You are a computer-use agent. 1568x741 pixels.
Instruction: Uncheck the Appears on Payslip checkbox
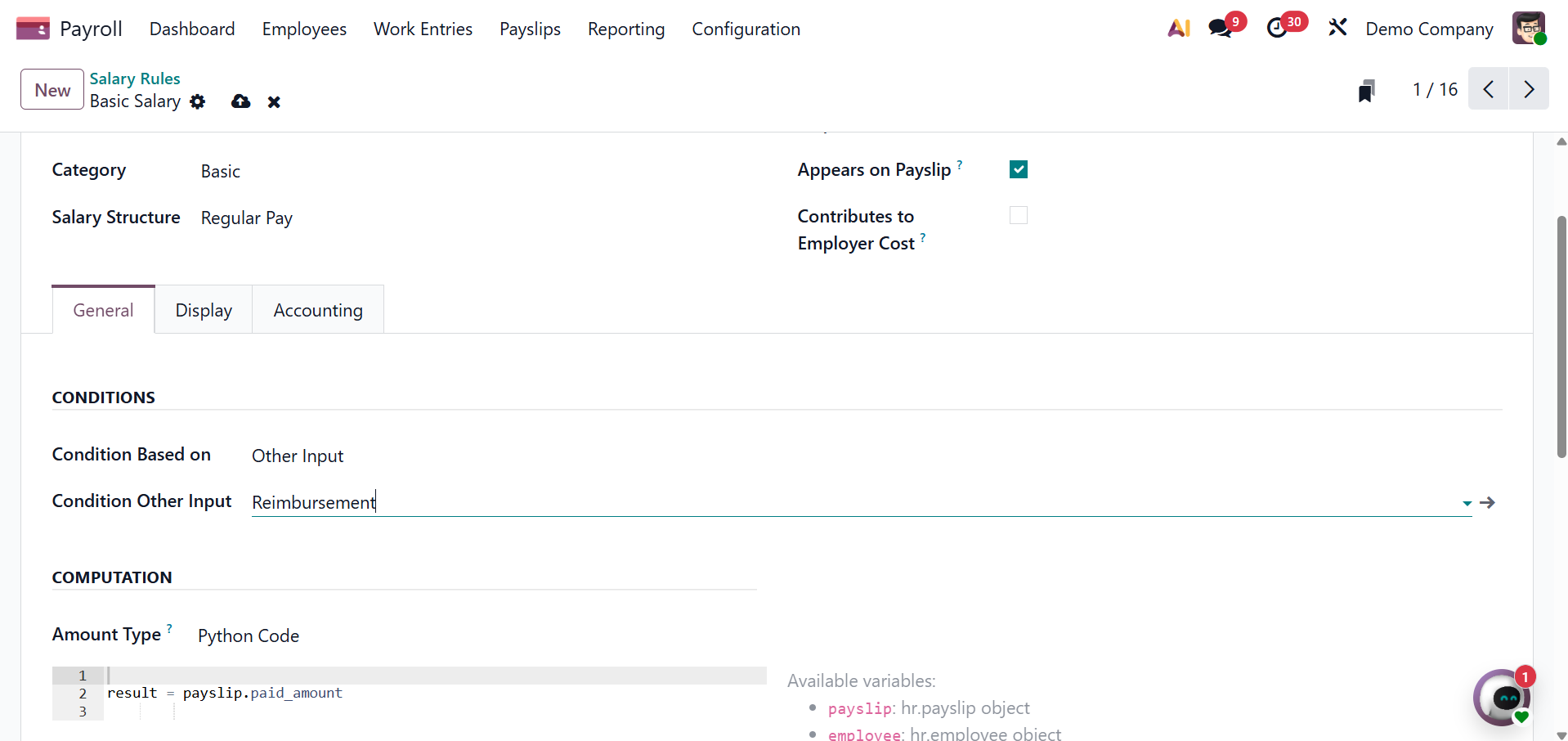pyautogui.click(x=1018, y=169)
